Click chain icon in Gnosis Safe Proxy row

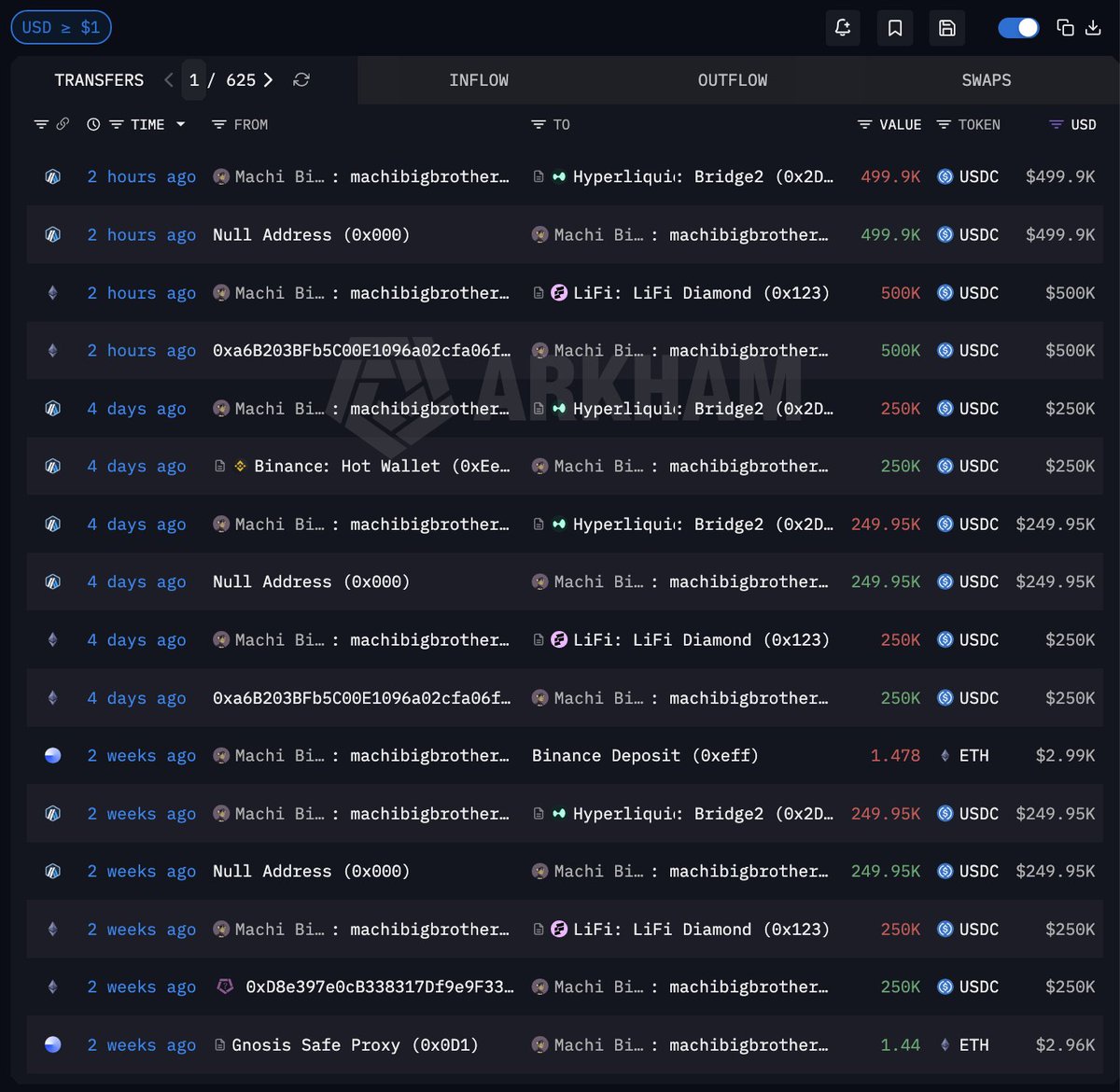[53, 1044]
